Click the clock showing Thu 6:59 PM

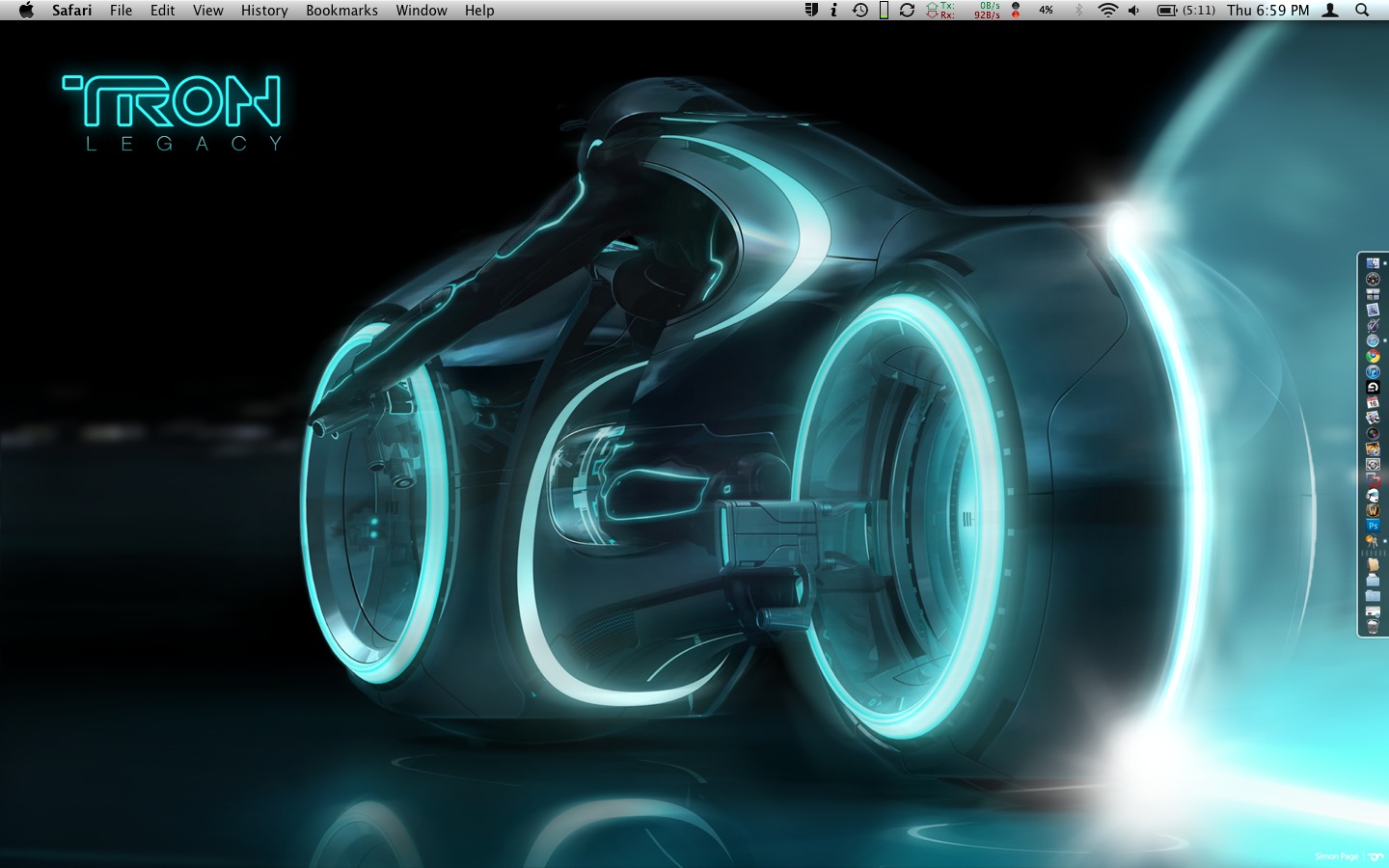tap(1268, 11)
